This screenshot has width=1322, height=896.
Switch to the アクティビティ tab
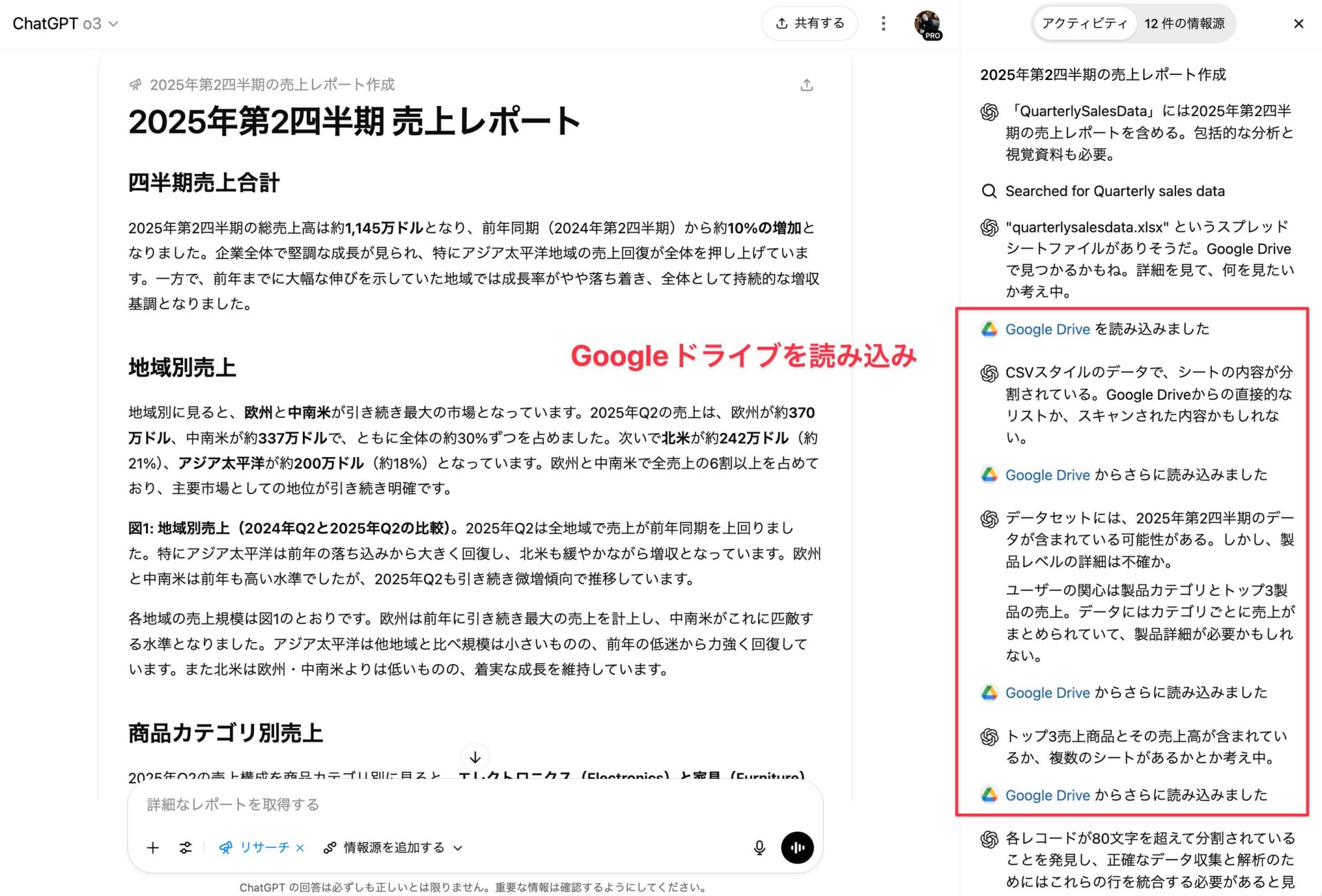[1084, 23]
